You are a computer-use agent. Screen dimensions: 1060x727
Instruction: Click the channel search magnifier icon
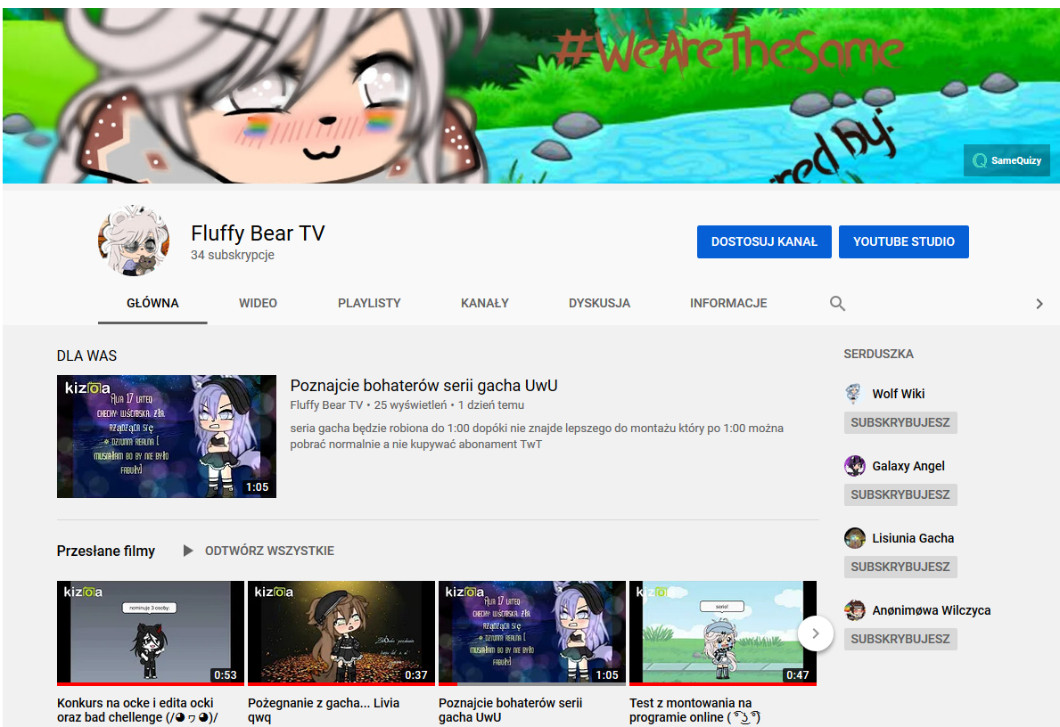click(x=838, y=303)
